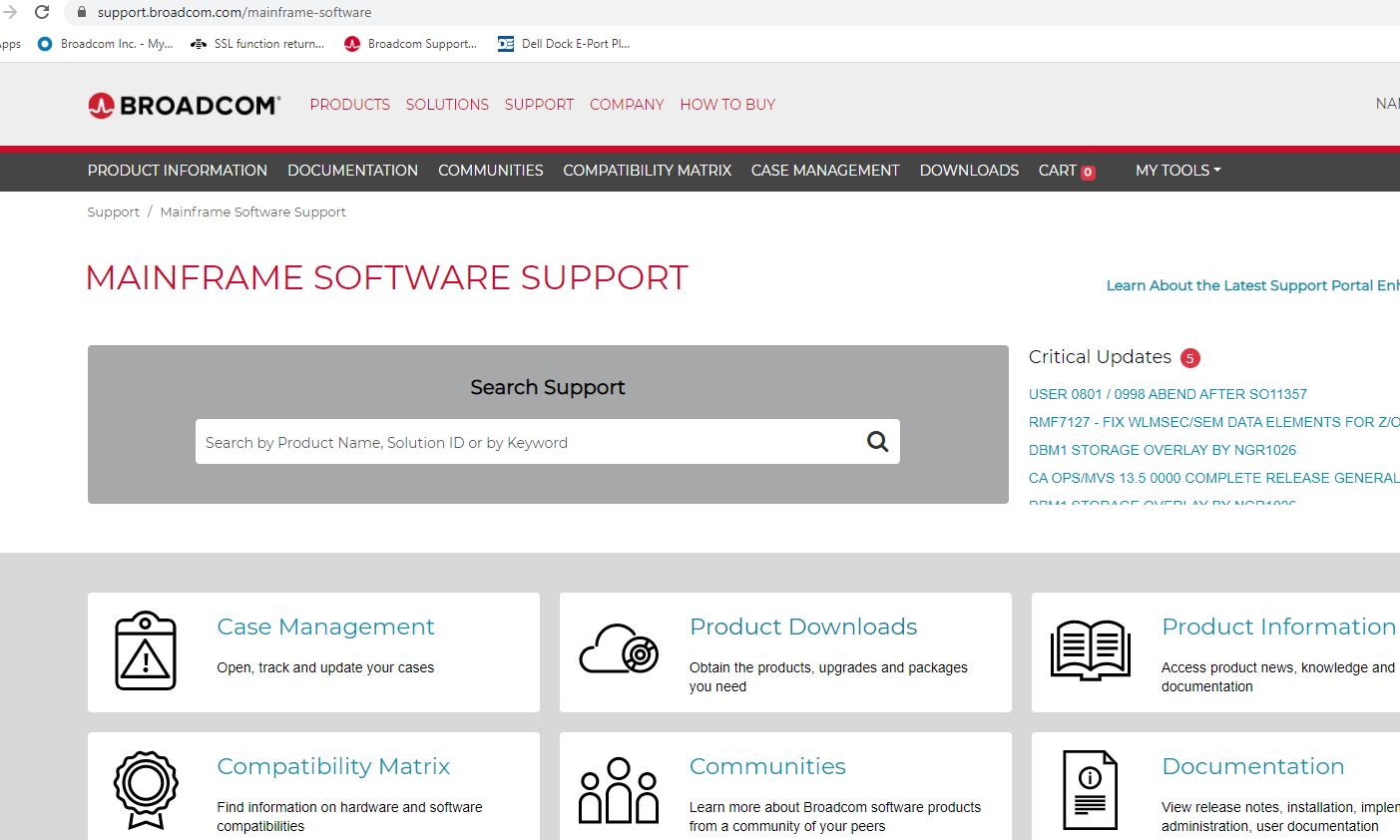Click the Broadcom logo in header
Viewport: 1400px width, 840px height.
click(x=185, y=105)
